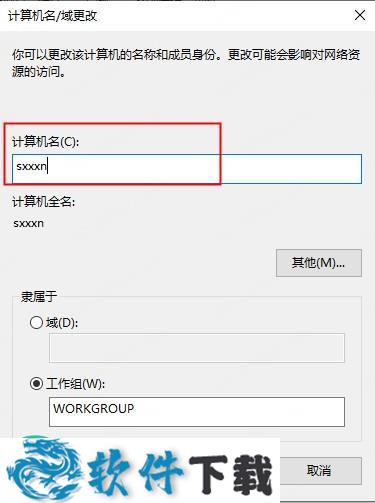This screenshot has height=503, width=375.
Task: Click the 工作组(W): option label text
Action: tap(75, 384)
